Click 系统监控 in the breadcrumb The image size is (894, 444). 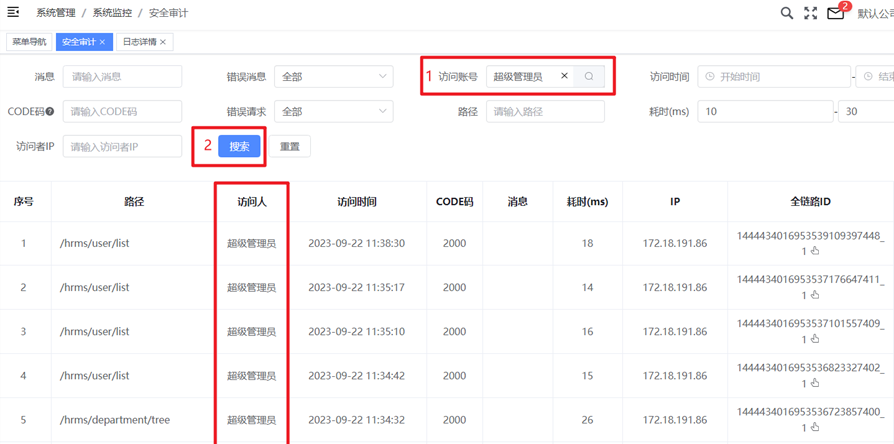click(112, 13)
